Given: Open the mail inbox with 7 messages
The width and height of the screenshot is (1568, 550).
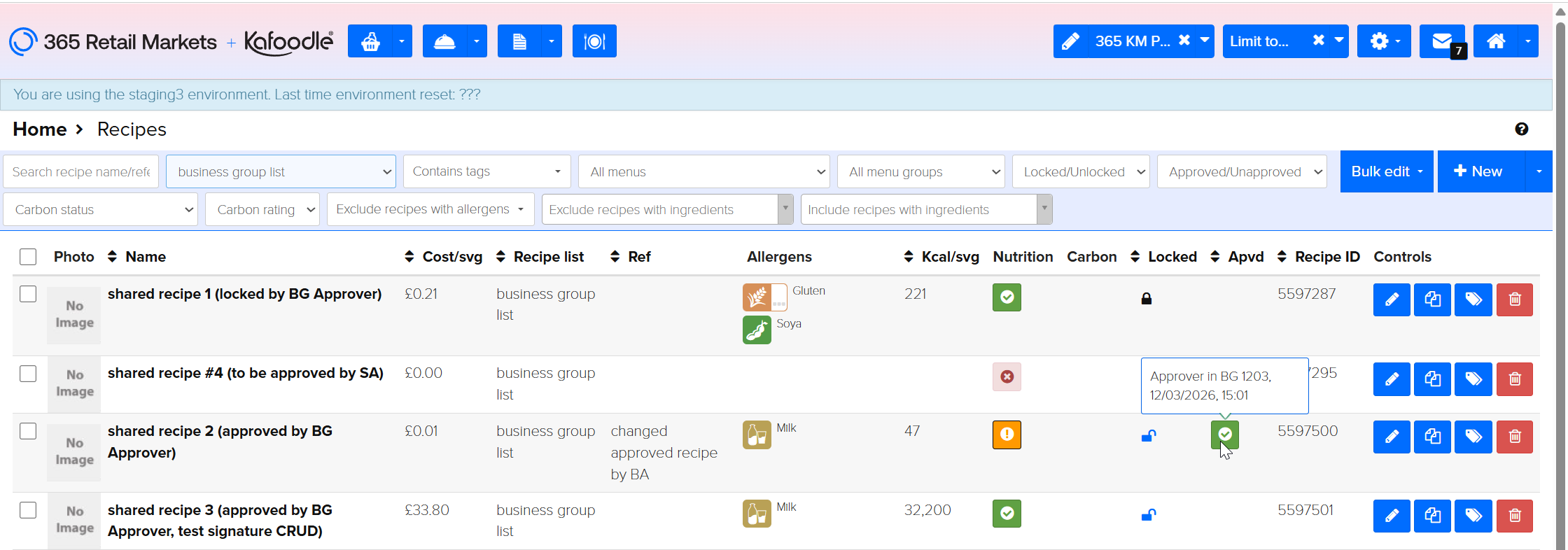Looking at the screenshot, I should click(1442, 41).
